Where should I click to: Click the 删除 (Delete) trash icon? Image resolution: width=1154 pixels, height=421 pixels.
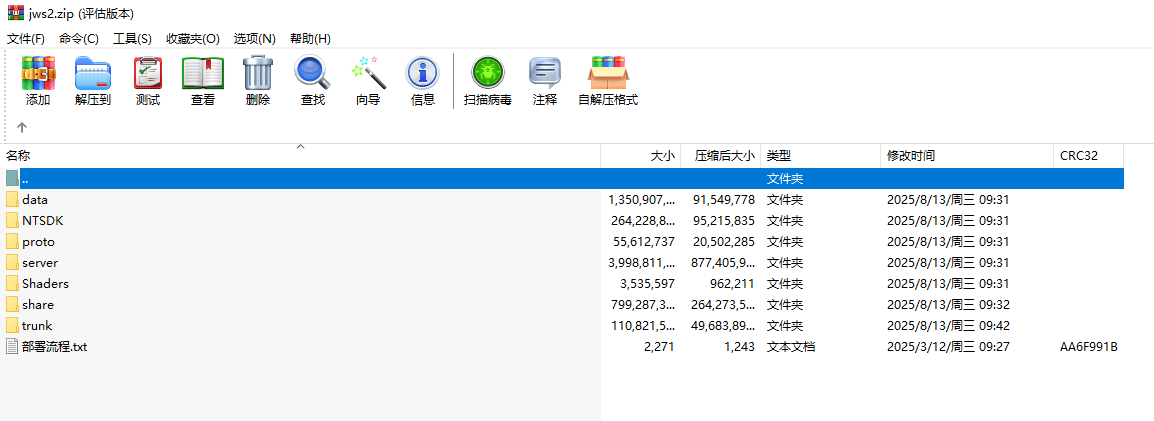(258, 80)
